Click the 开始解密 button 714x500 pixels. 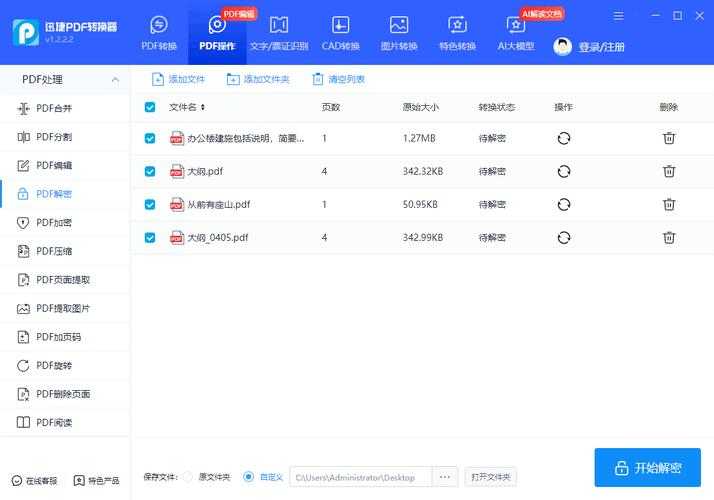point(648,467)
